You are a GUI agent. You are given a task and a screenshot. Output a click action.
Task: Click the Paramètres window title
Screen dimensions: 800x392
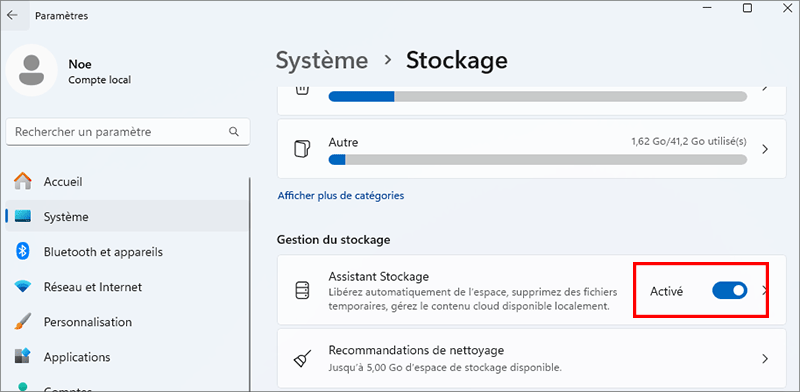coord(61,16)
